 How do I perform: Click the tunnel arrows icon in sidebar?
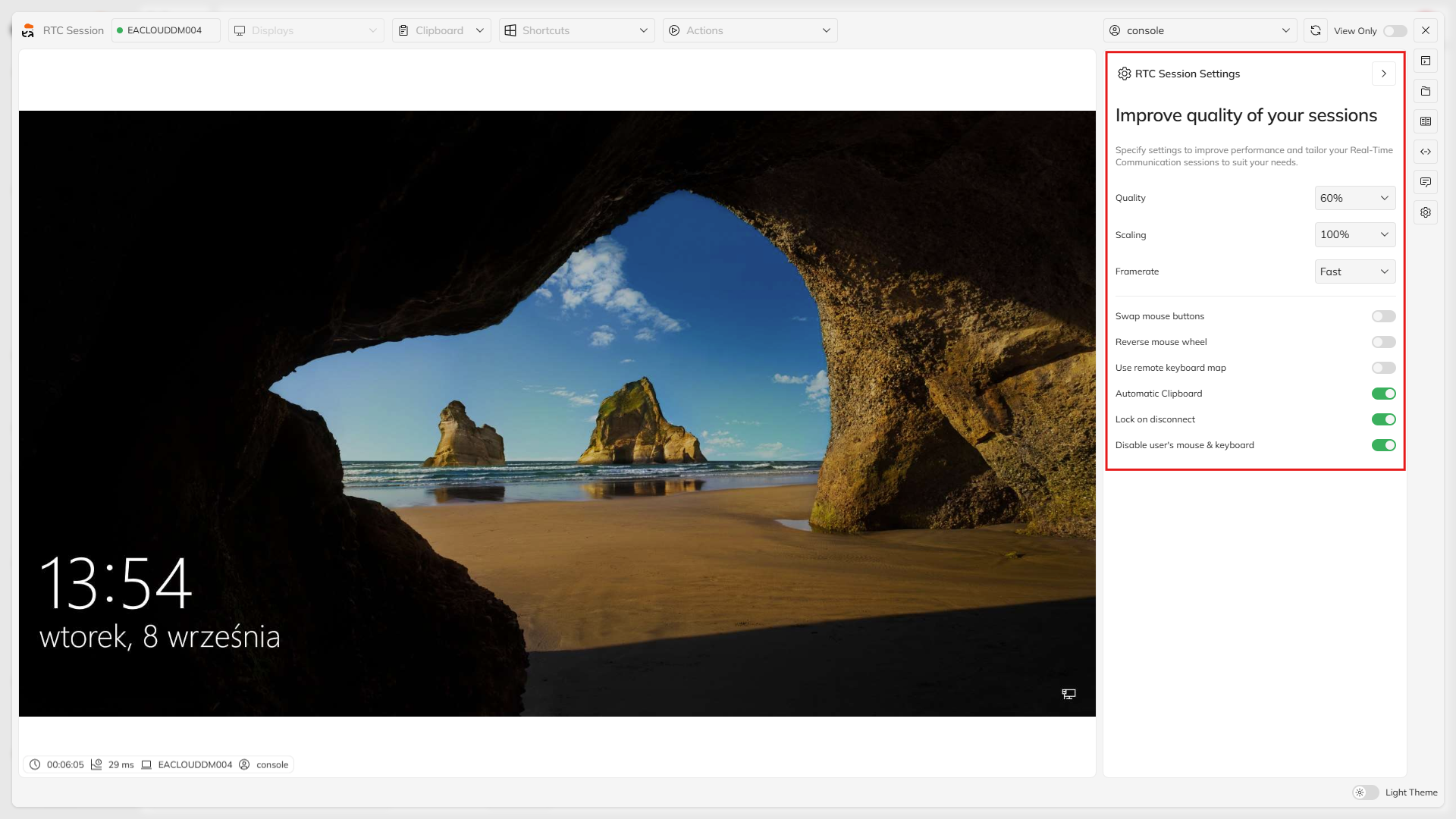(x=1426, y=152)
